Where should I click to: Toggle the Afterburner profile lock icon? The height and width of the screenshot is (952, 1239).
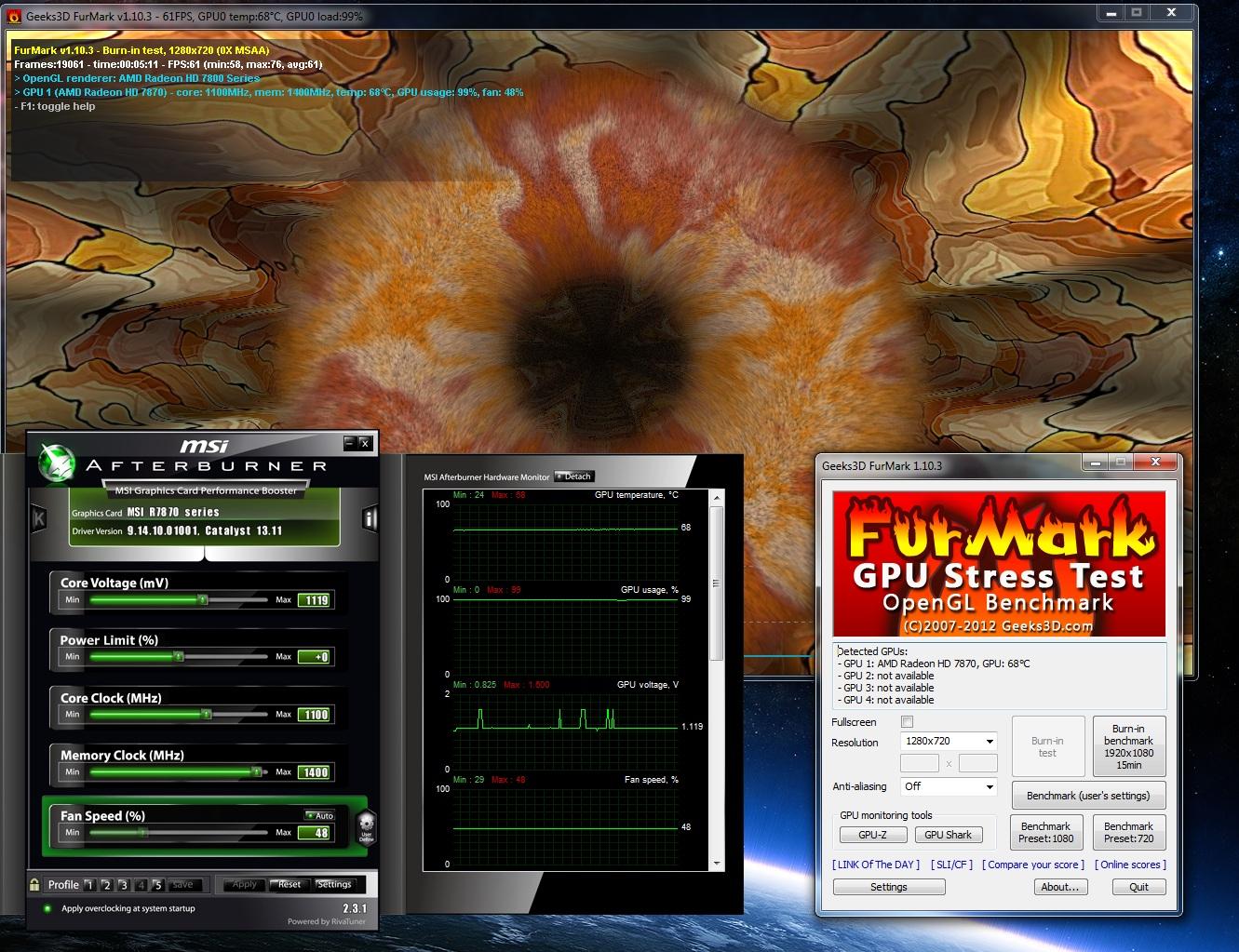[34, 884]
